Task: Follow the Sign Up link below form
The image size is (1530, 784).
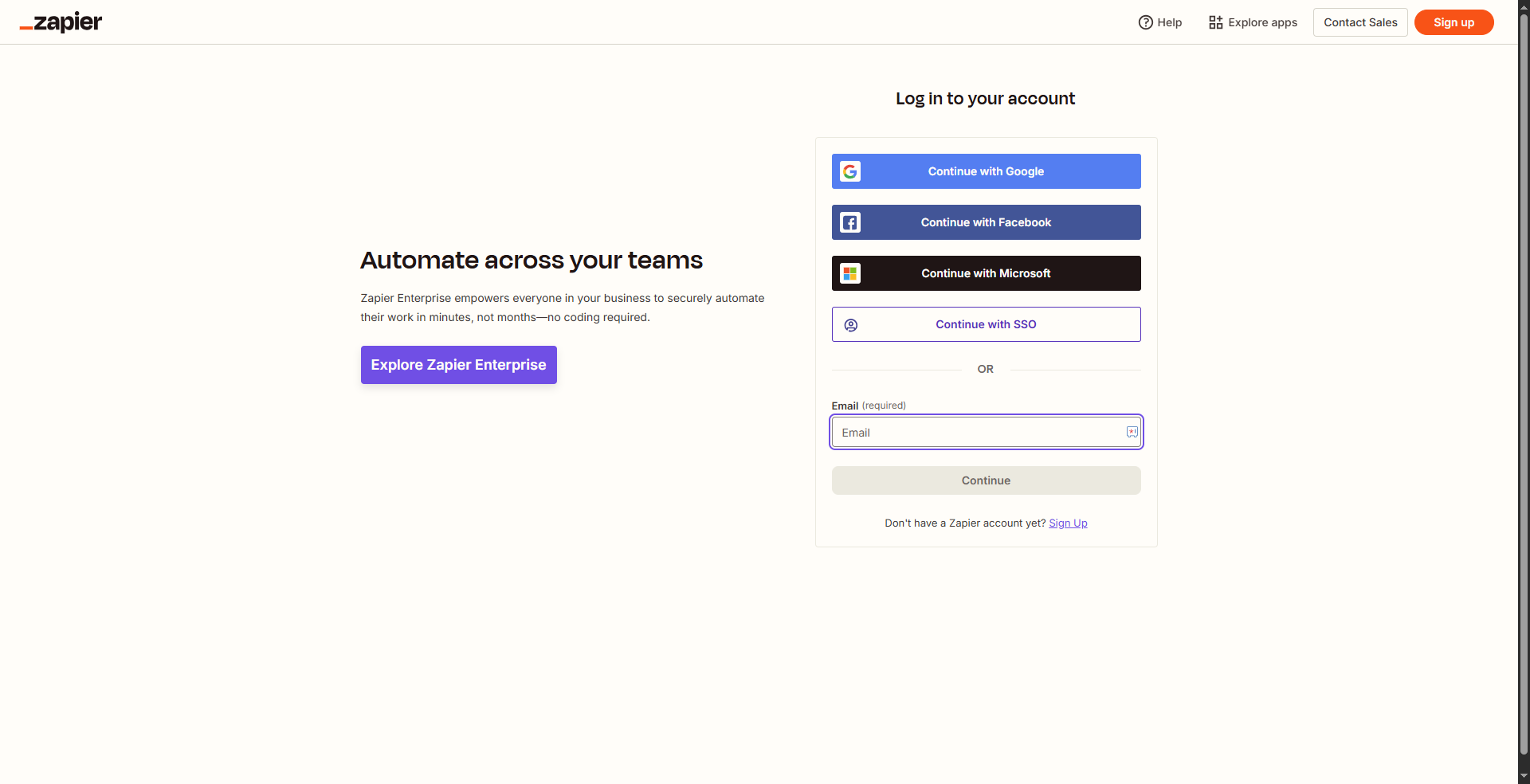Action: [x=1068, y=523]
